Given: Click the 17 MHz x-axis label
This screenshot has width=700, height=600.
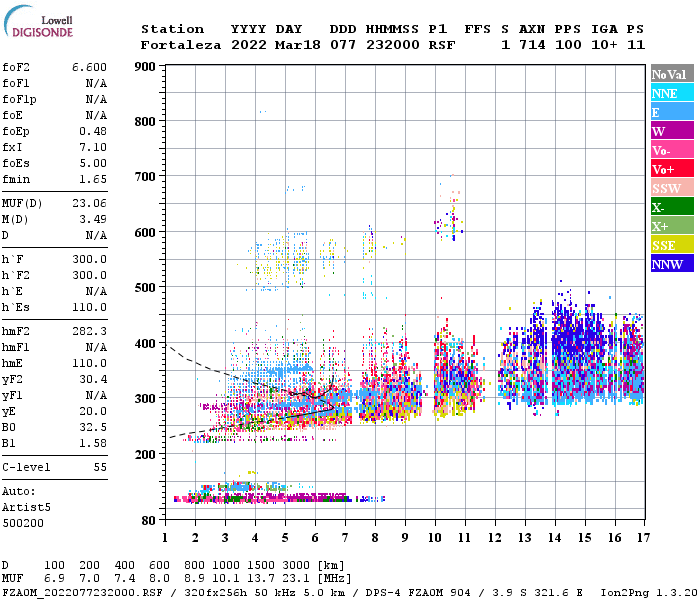Looking at the screenshot, I should 643,538.
